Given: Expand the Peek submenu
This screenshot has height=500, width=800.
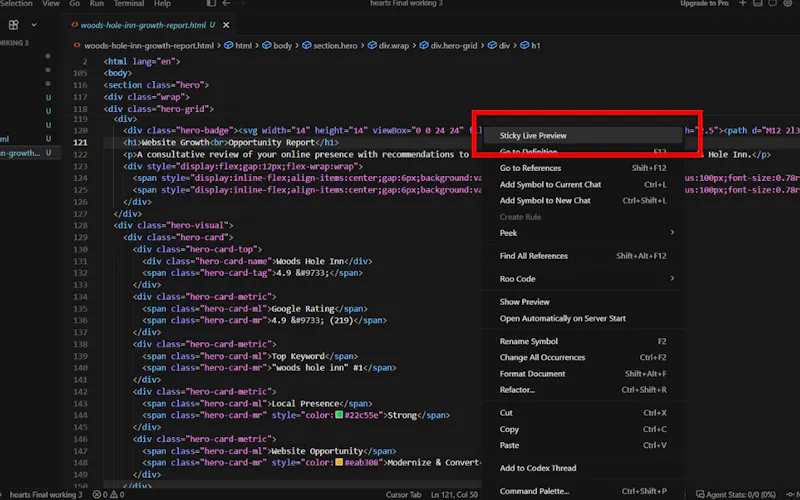Looking at the screenshot, I should tap(583, 233).
